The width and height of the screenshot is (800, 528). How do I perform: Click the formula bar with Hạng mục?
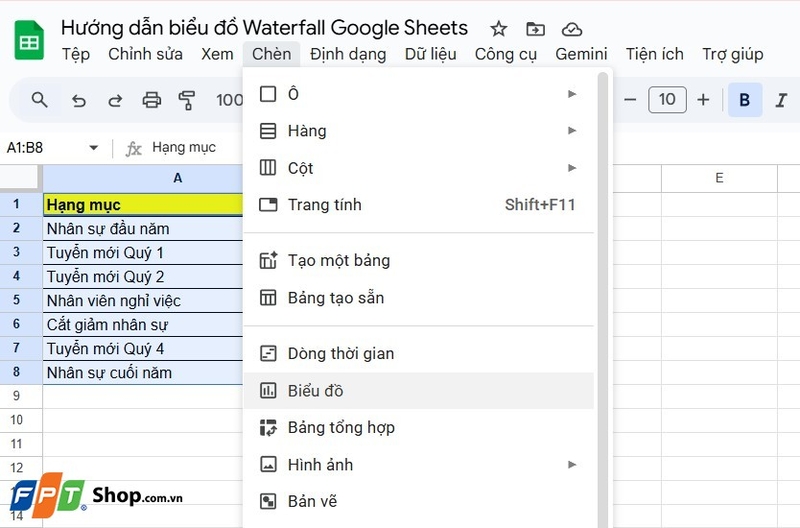click(184, 148)
